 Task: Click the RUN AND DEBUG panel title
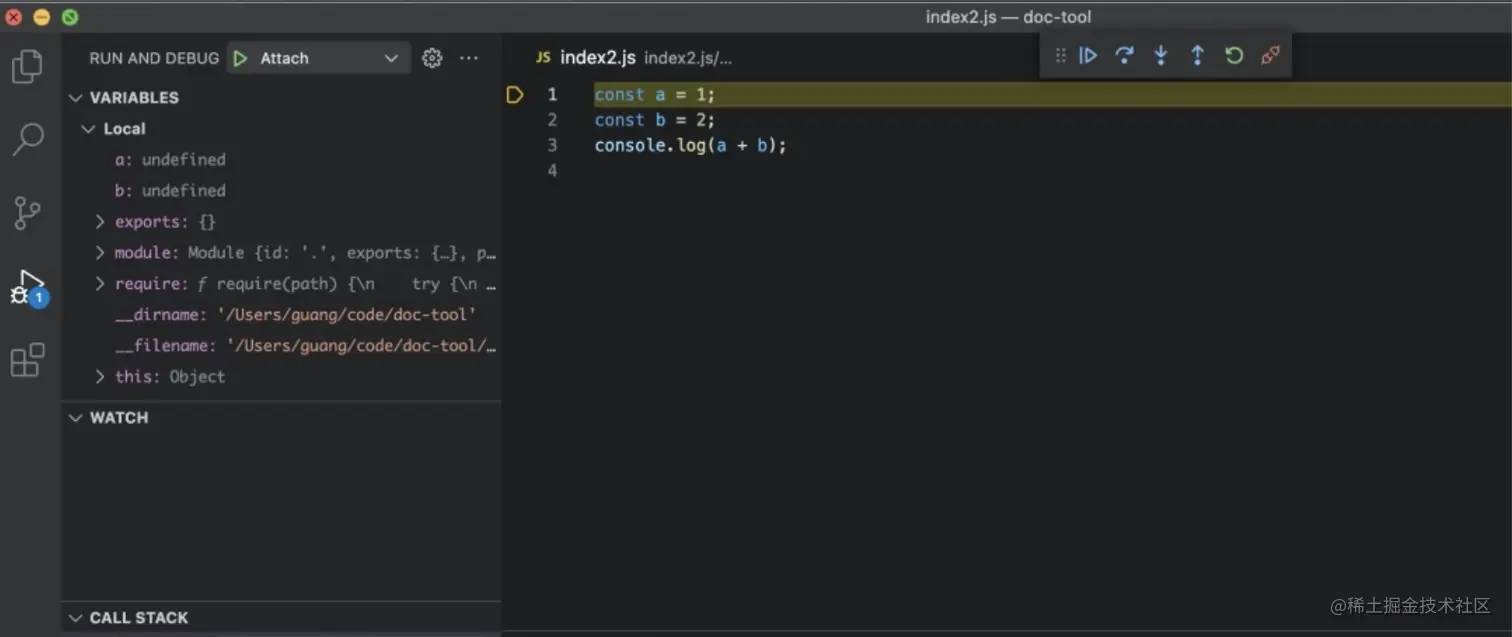[154, 58]
